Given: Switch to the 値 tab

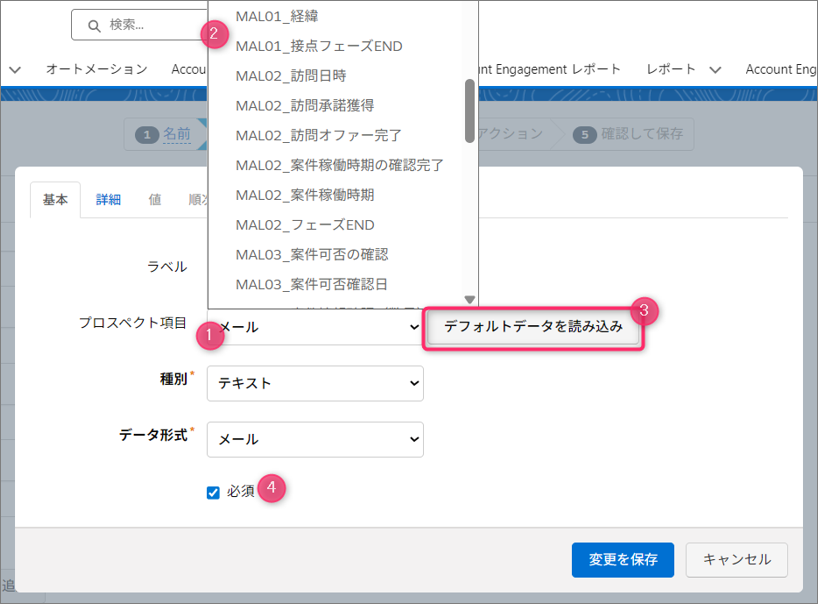Looking at the screenshot, I should point(155,199).
